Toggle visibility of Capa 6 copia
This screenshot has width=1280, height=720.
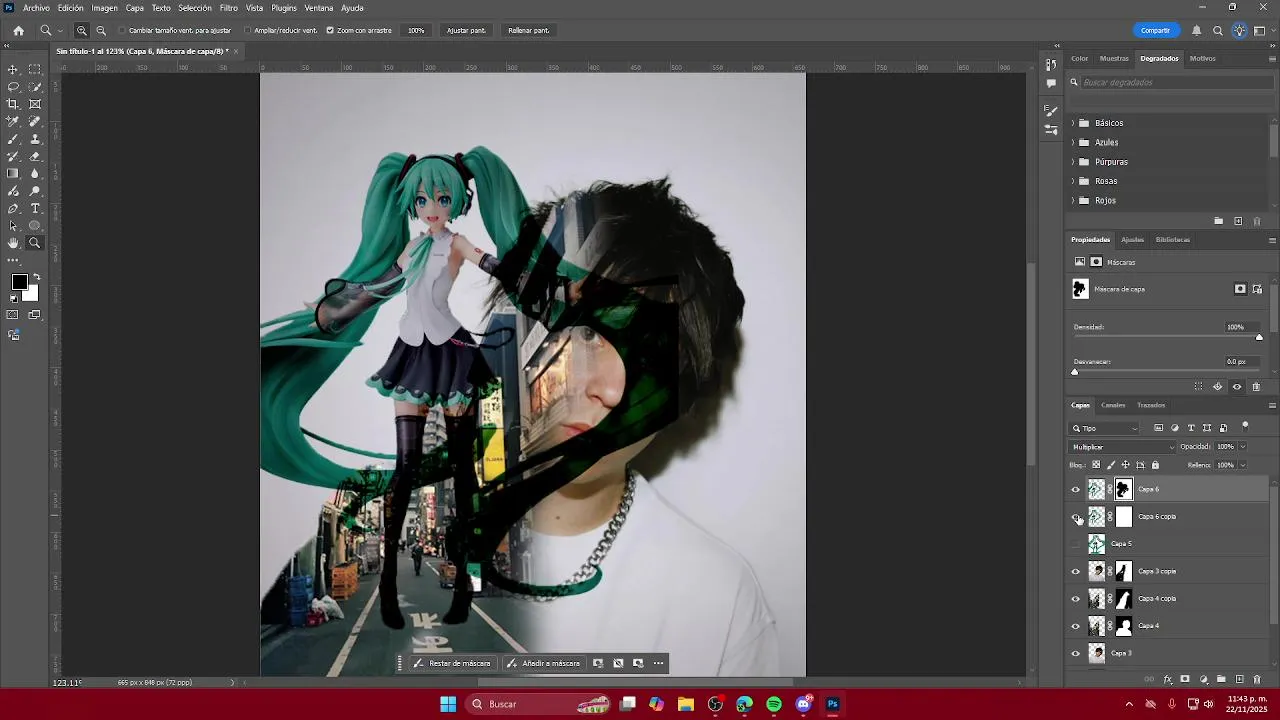(x=1076, y=517)
